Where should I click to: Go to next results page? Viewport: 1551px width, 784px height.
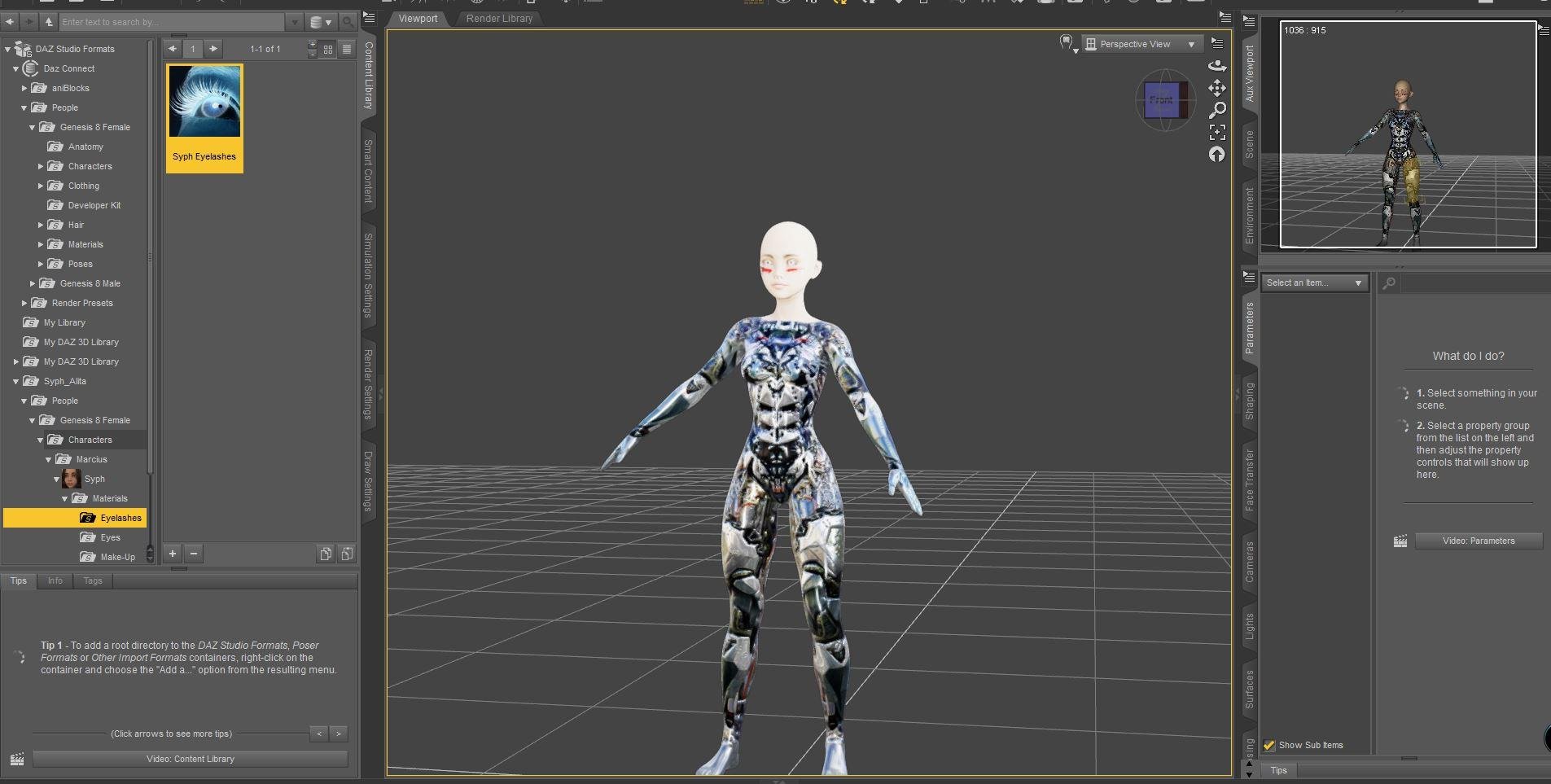click(213, 49)
